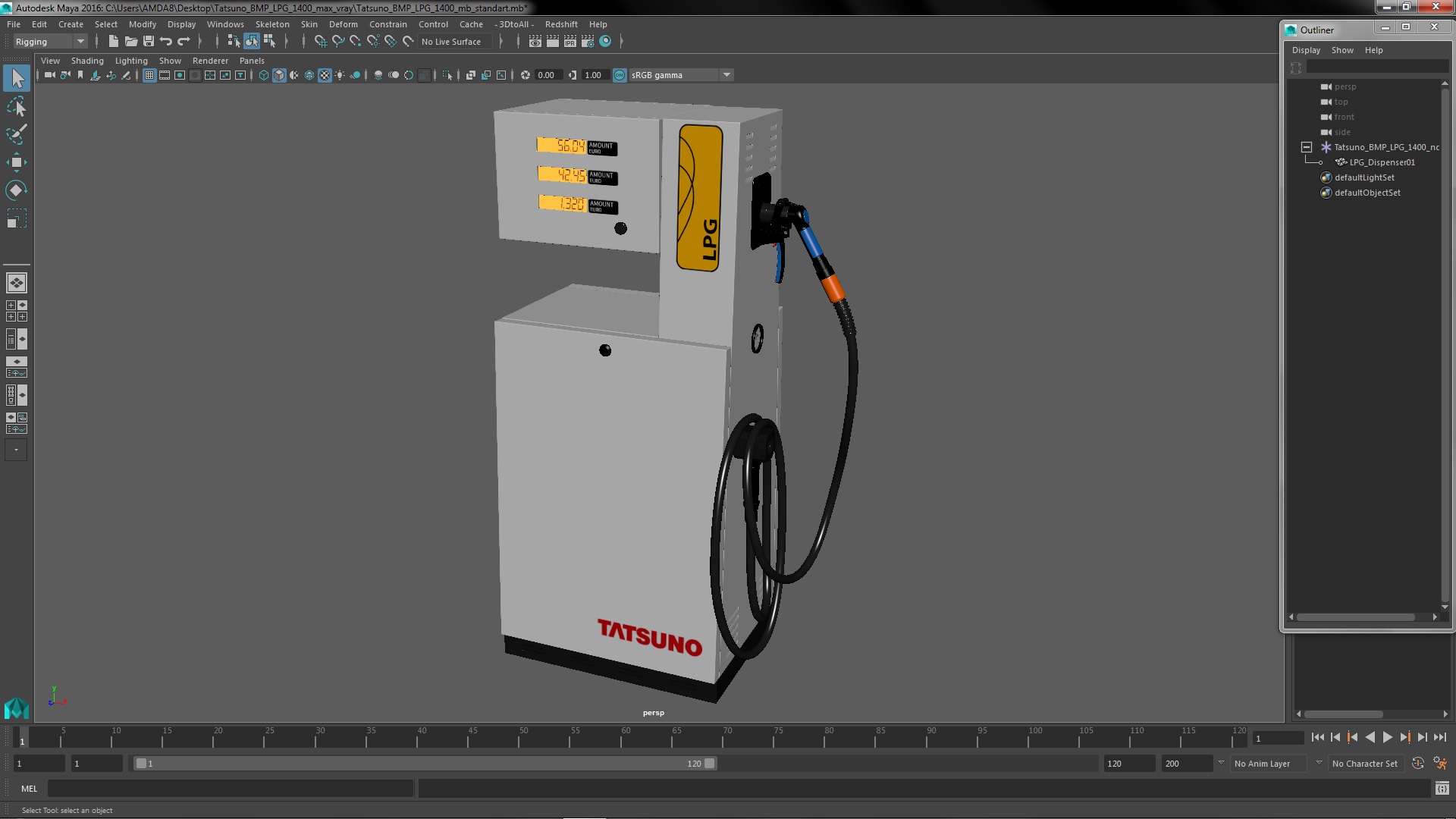This screenshot has height=819, width=1456.
Task: Collapse the Tatsuno_BMP_LPG_1400 outliner node
Action: tap(1307, 147)
